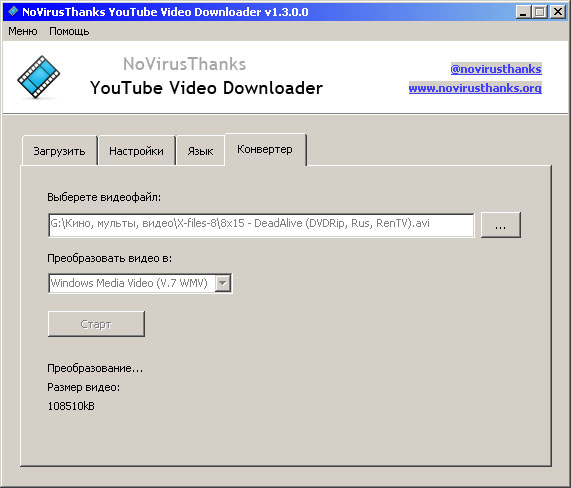This screenshot has height=488, width=571.
Task: Click the YouTube Video Downloader heading
Action: click(206, 88)
